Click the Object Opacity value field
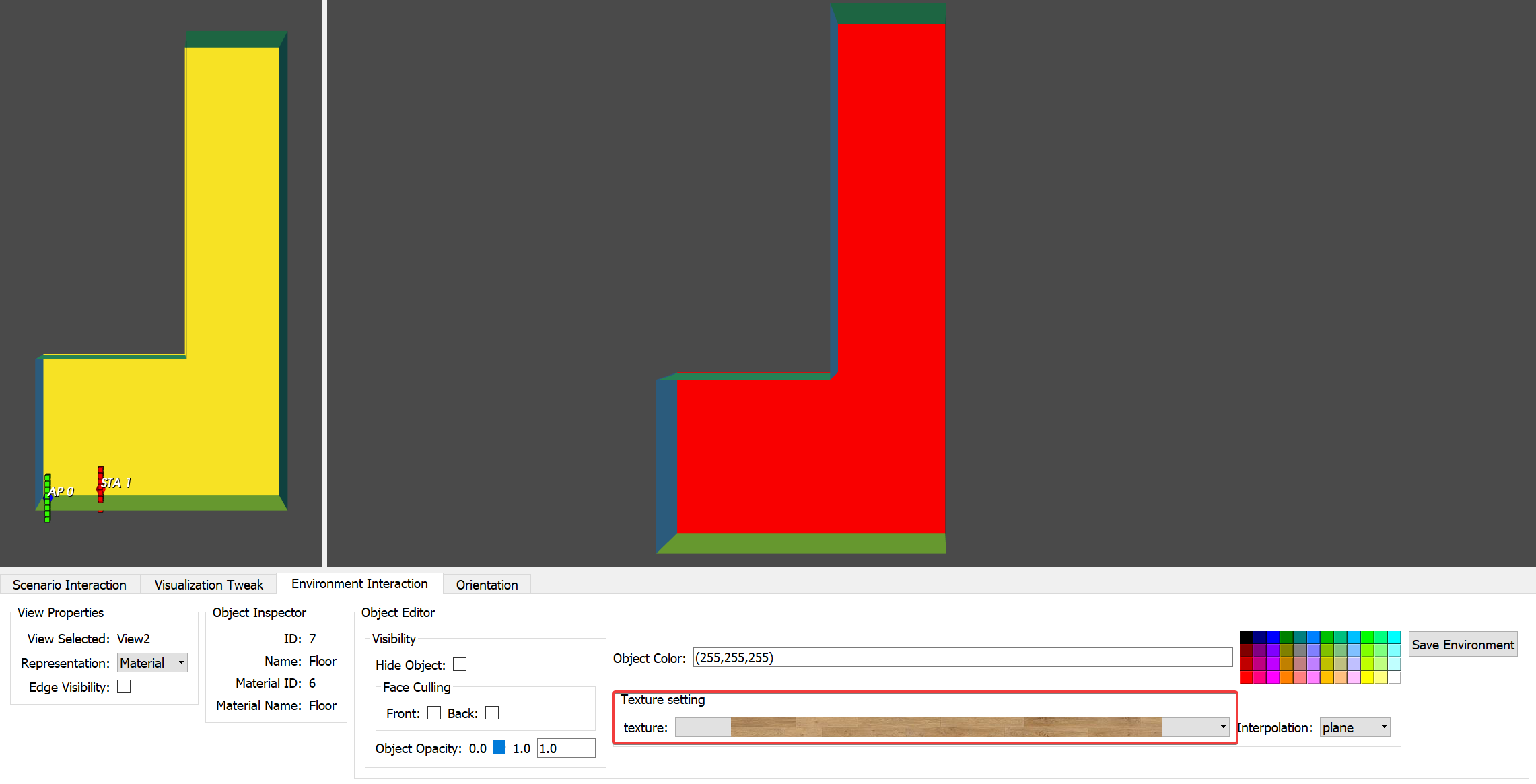Viewport: 1536px width, 784px height. pyautogui.click(x=565, y=748)
